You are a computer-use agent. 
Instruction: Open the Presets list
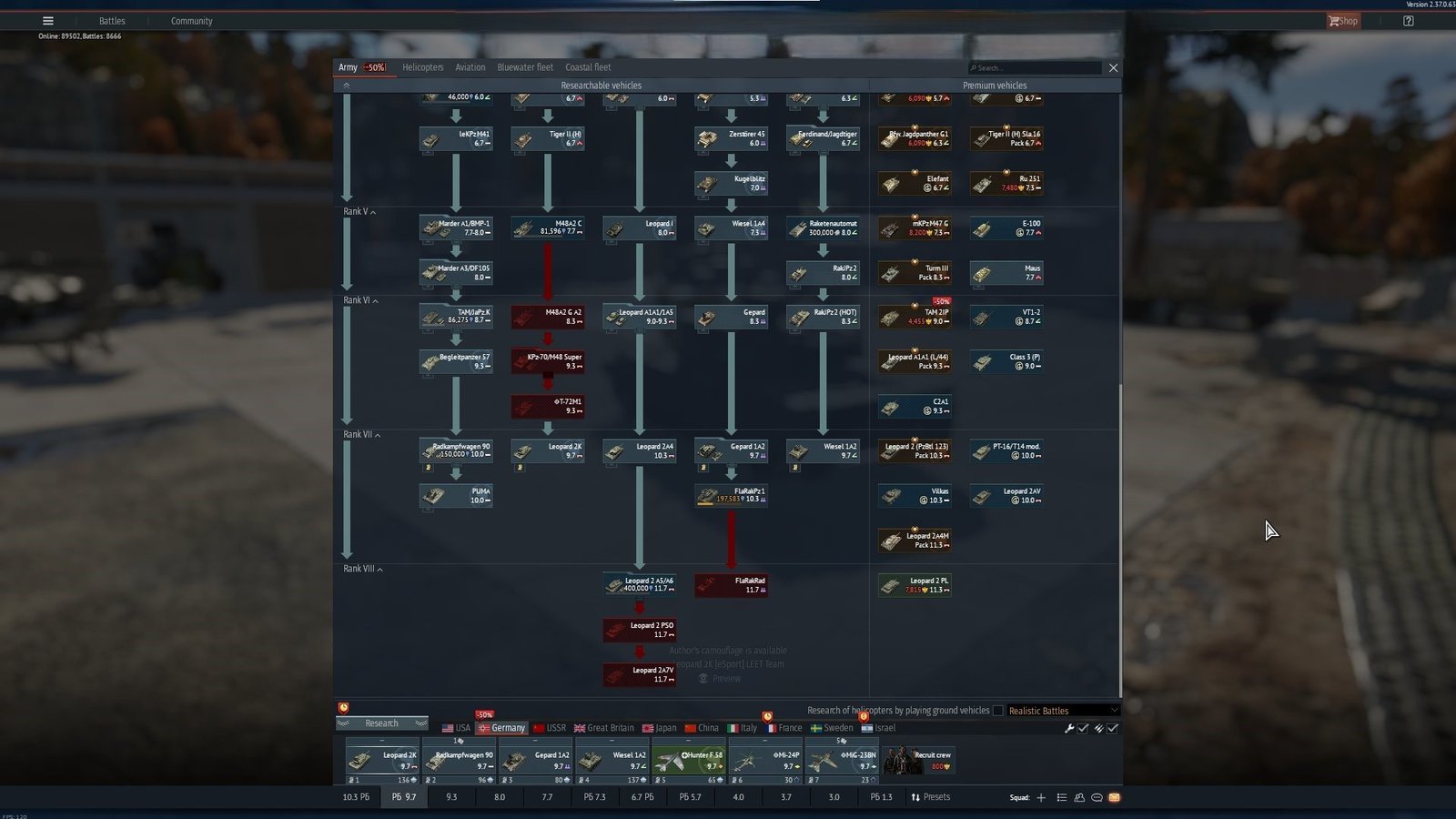[930, 797]
